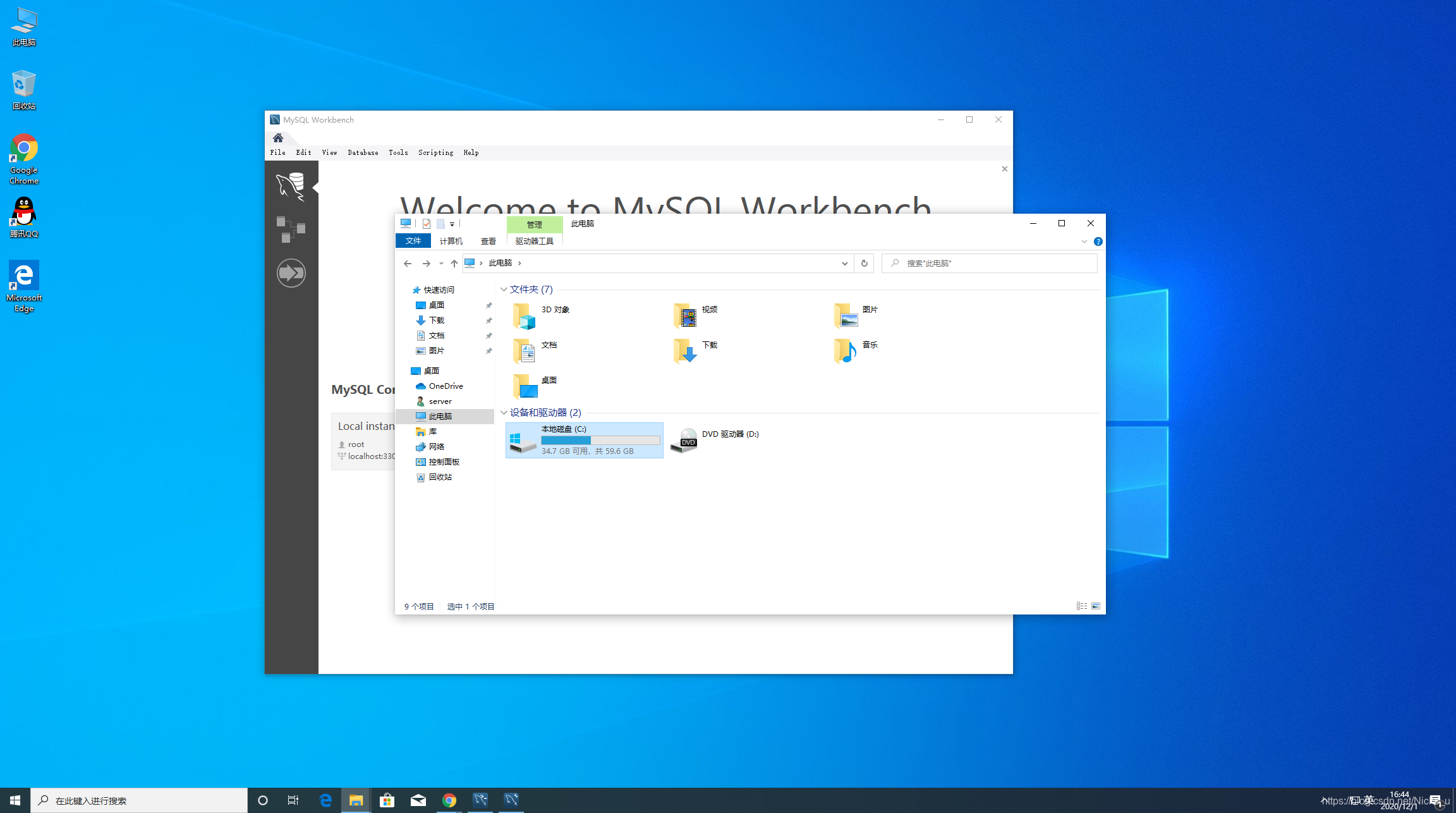
Task: Click the back navigation arrow in Explorer
Action: tap(408, 263)
